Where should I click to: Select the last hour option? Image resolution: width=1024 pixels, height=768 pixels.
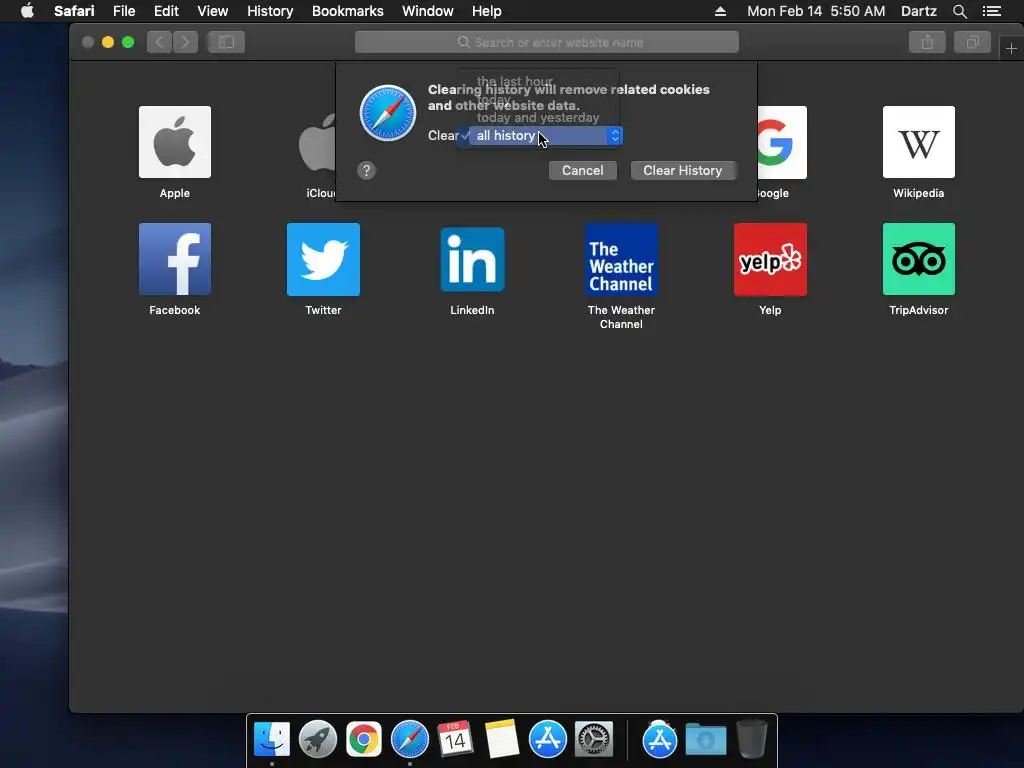515,82
